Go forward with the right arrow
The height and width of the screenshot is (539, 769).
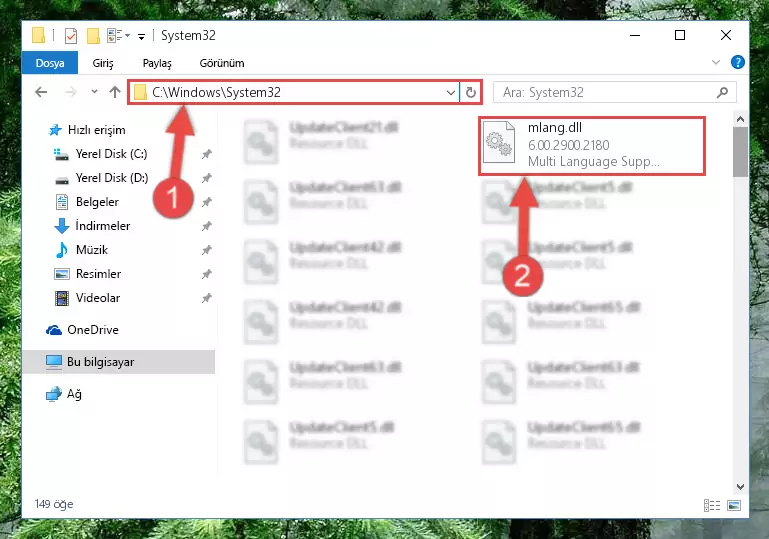(71, 92)
